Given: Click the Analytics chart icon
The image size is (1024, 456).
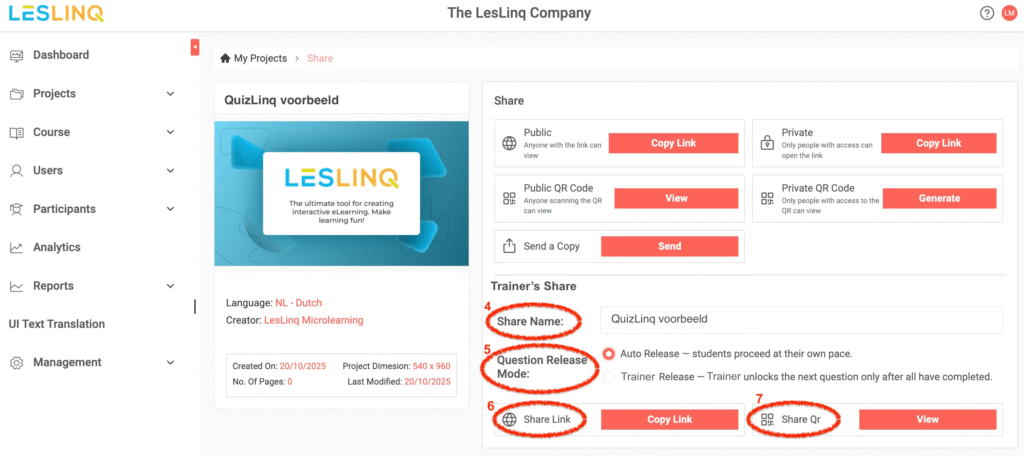Looking at the screenshot, I should tap(17, 247).
